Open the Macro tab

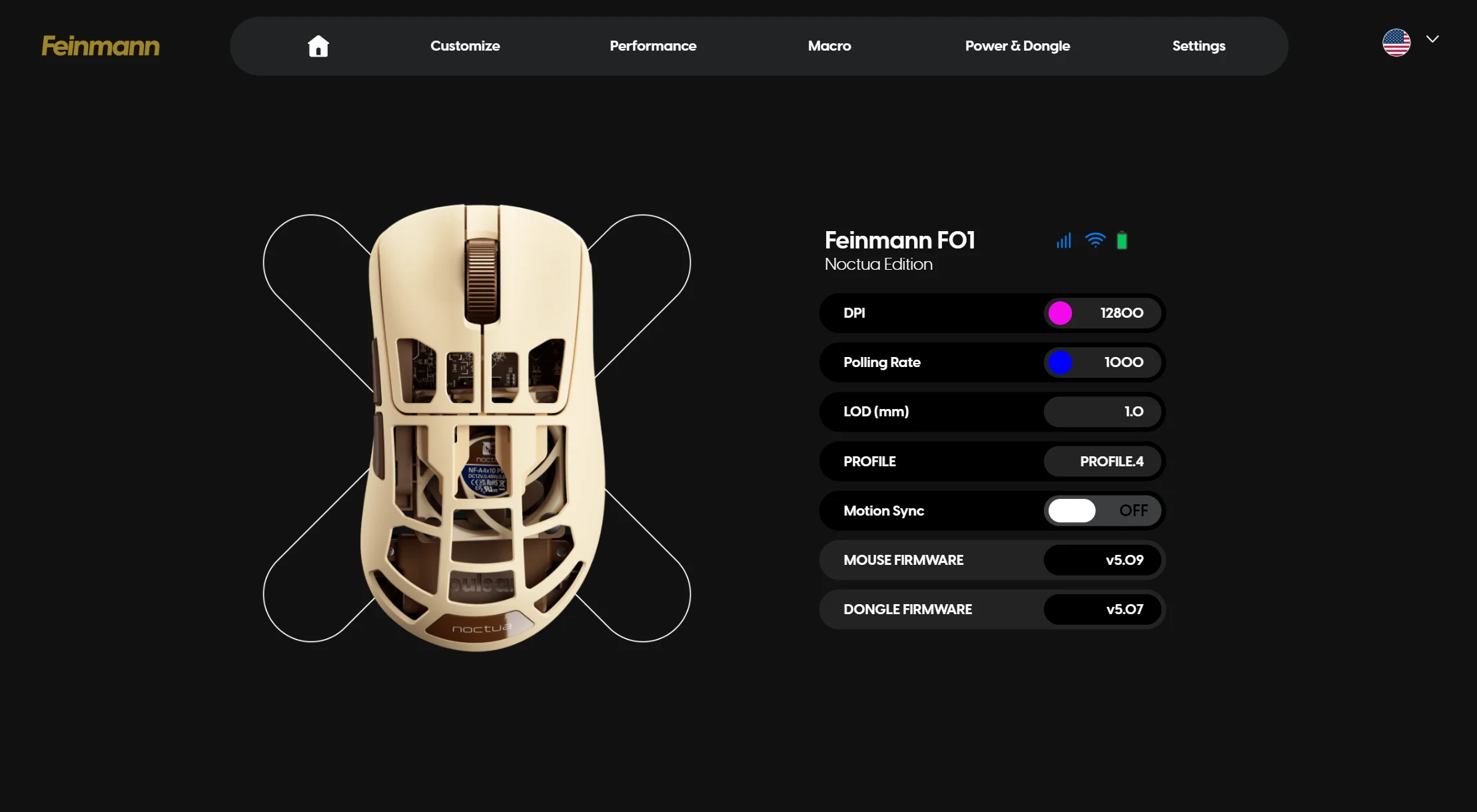(829, 46)
